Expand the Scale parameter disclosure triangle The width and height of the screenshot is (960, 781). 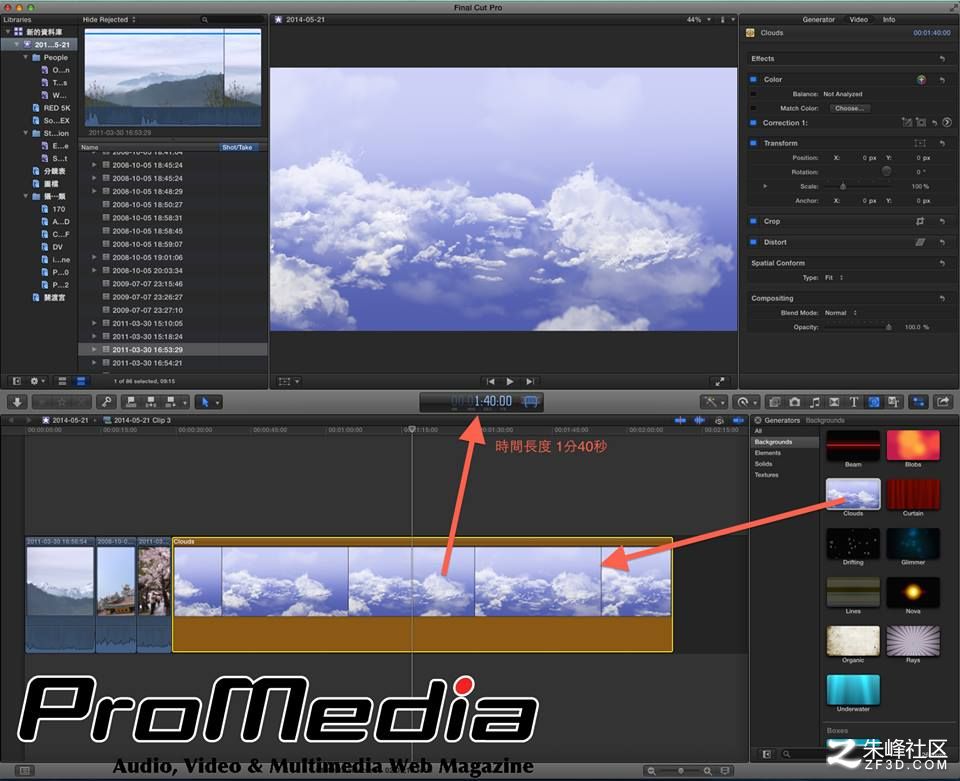765,186
